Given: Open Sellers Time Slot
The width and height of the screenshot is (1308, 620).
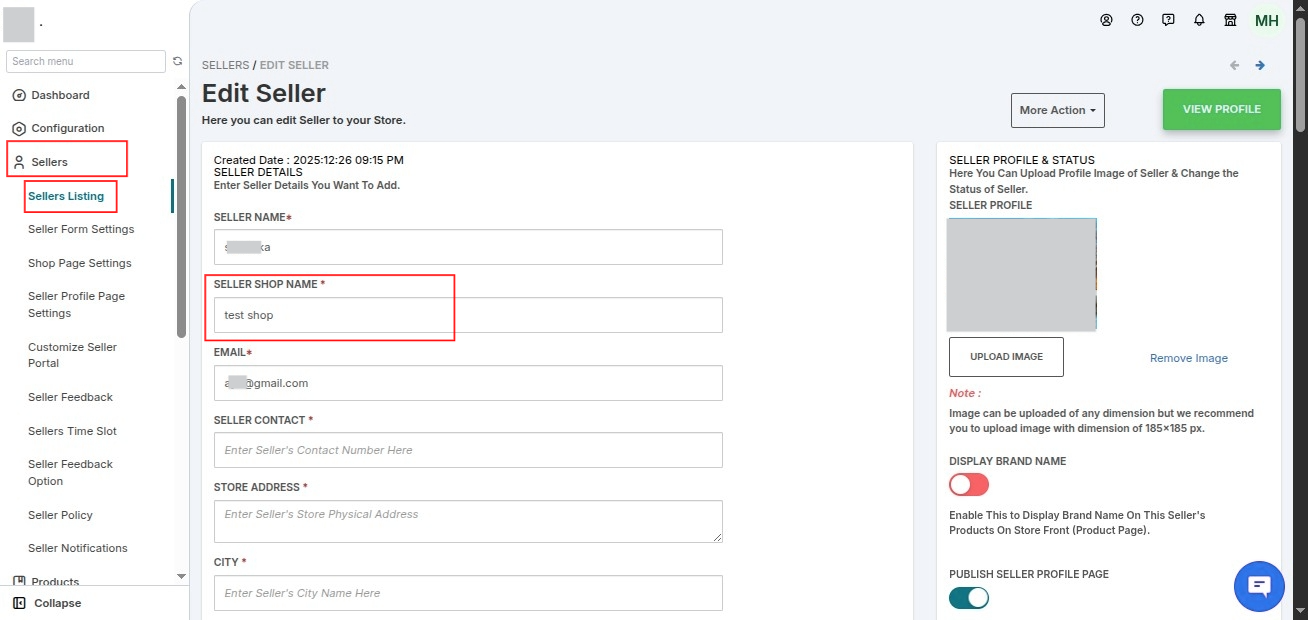Looking at the screenshot, I should click(x=72, y=431).
